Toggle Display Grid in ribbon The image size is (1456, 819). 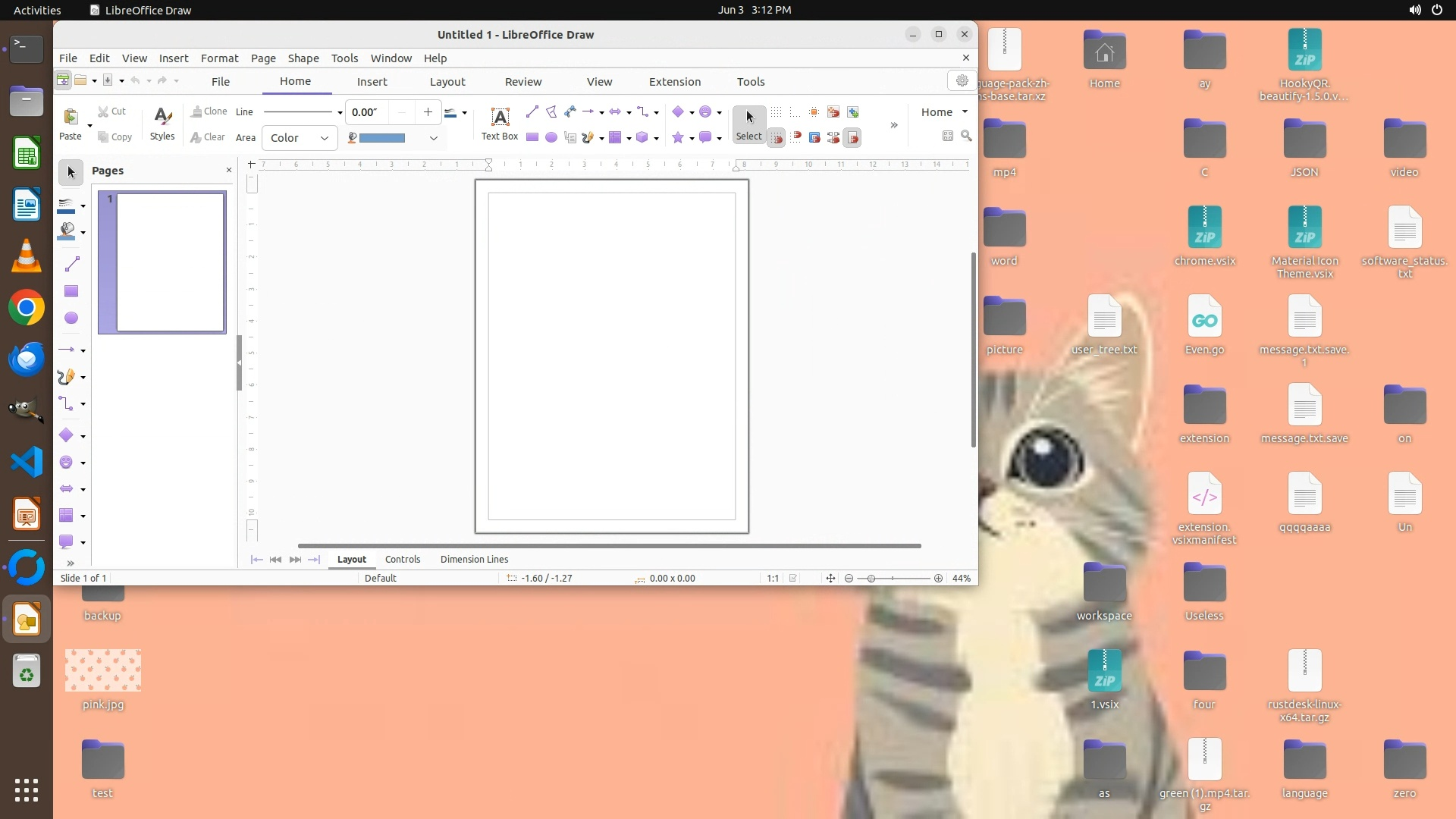pyautogui.click(x=776, y=112)
